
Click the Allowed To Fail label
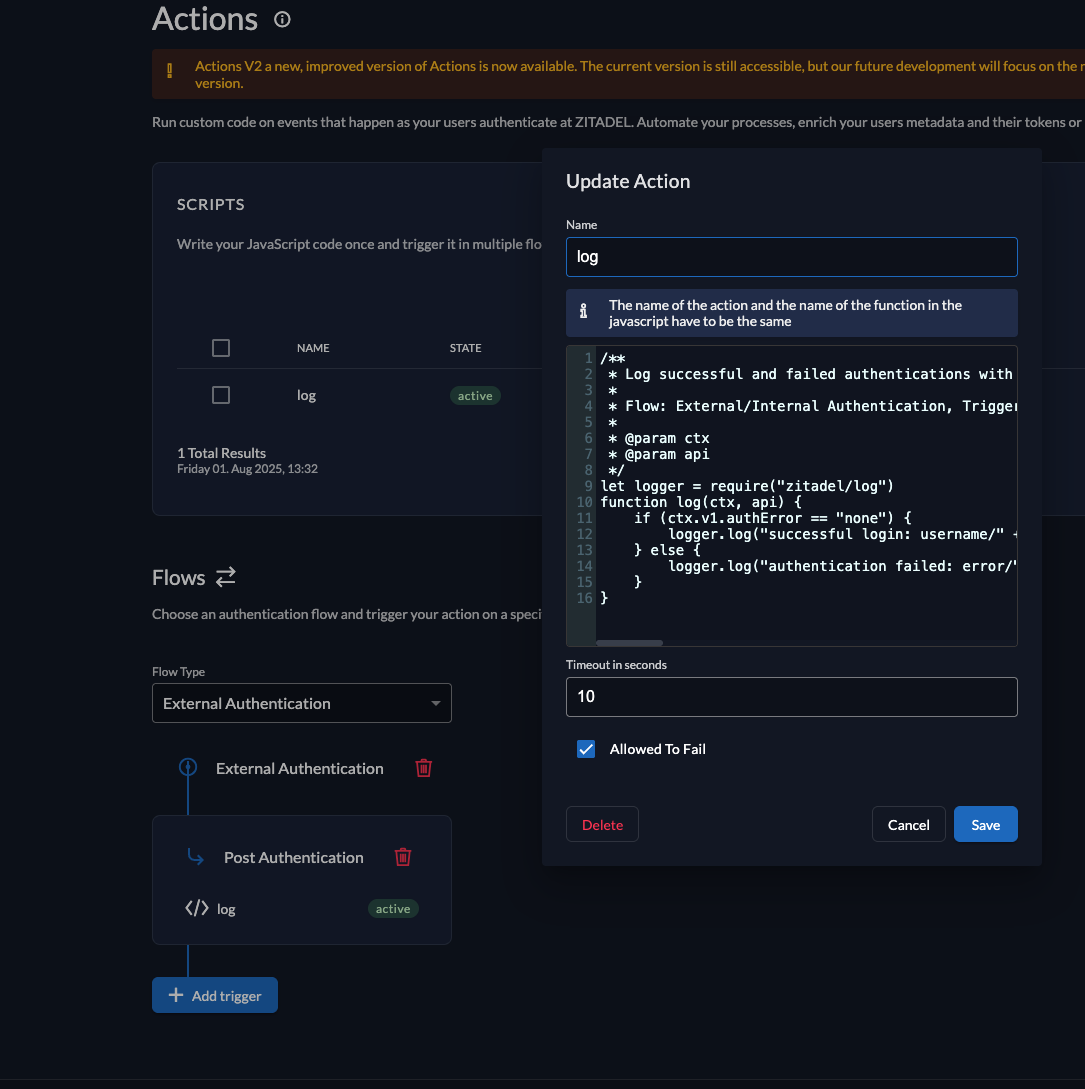pos(658,749)
